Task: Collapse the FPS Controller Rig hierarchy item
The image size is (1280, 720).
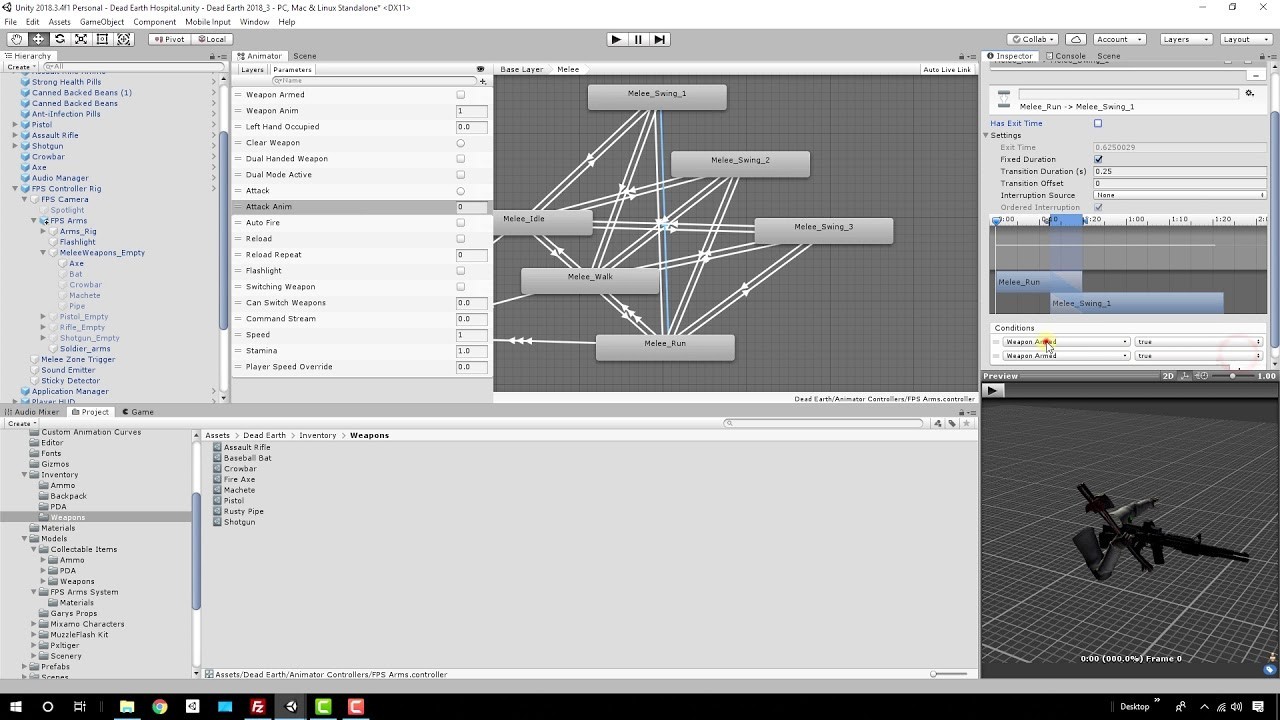Action: pyautogui.click(x=15, y=189)
